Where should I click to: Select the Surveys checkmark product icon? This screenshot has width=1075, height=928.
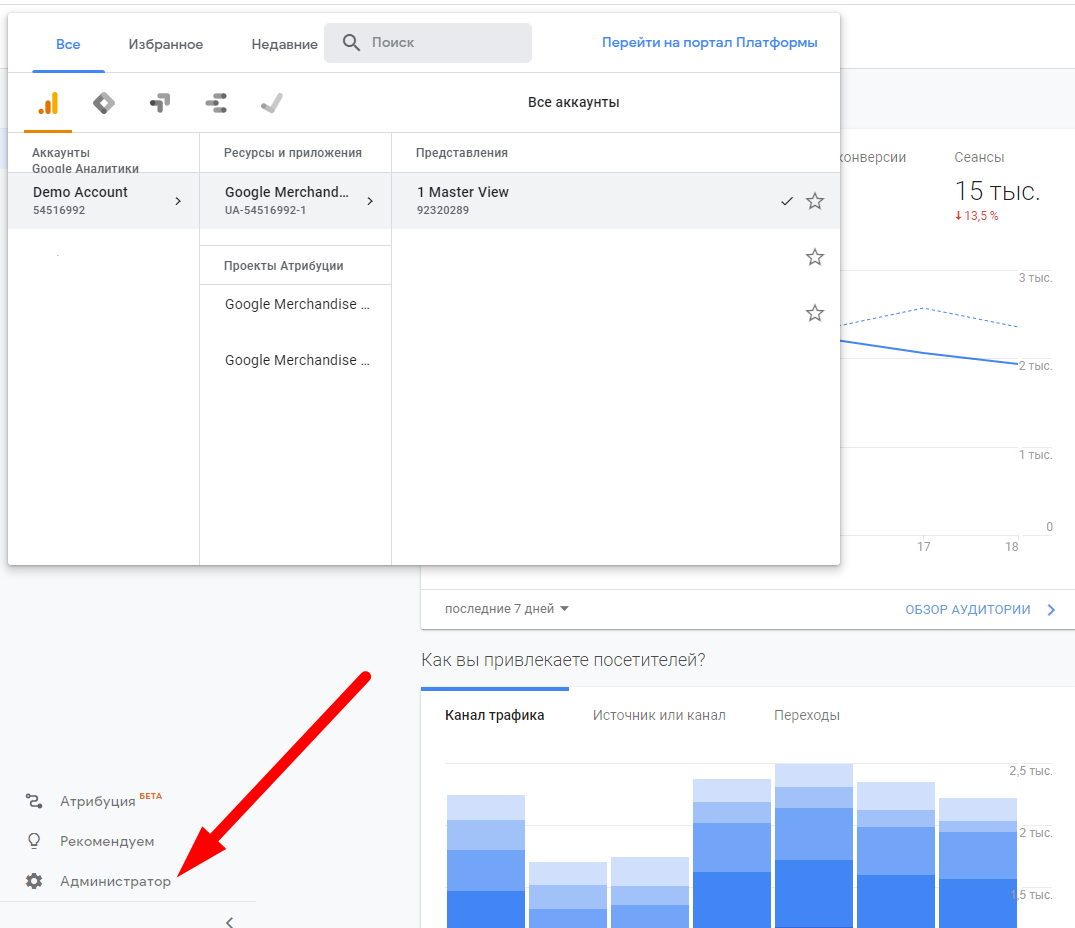pyautogui.click(x=271, y=103)
